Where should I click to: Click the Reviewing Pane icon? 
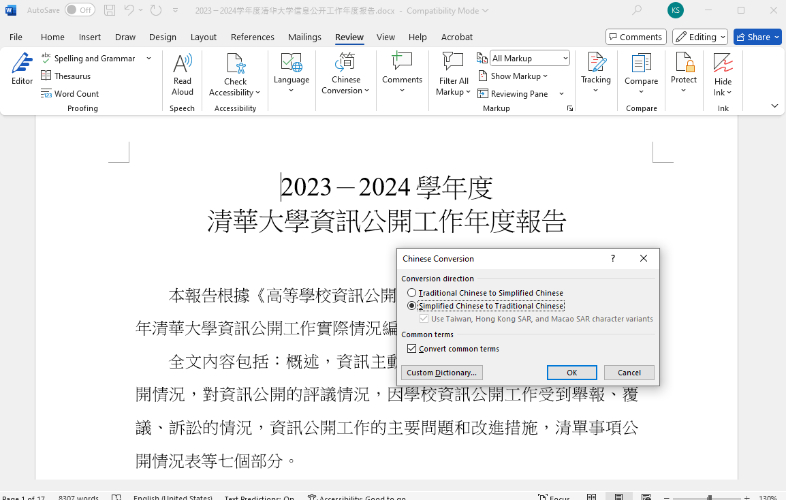coord(483,93)
